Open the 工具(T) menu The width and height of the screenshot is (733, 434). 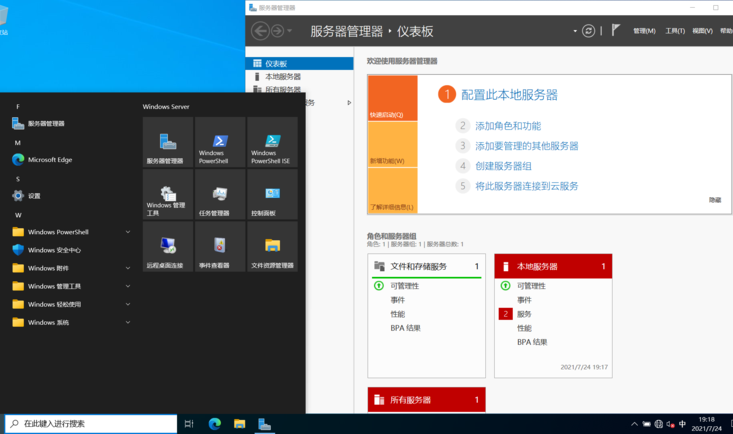[x=675, y=31]
